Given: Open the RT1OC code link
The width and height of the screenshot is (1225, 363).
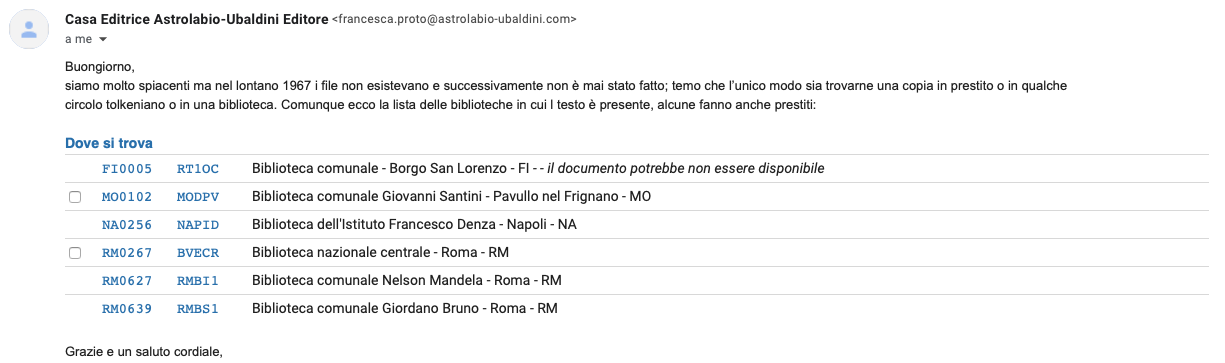Looking at the screenshot, I should click(x=198, y=168).
